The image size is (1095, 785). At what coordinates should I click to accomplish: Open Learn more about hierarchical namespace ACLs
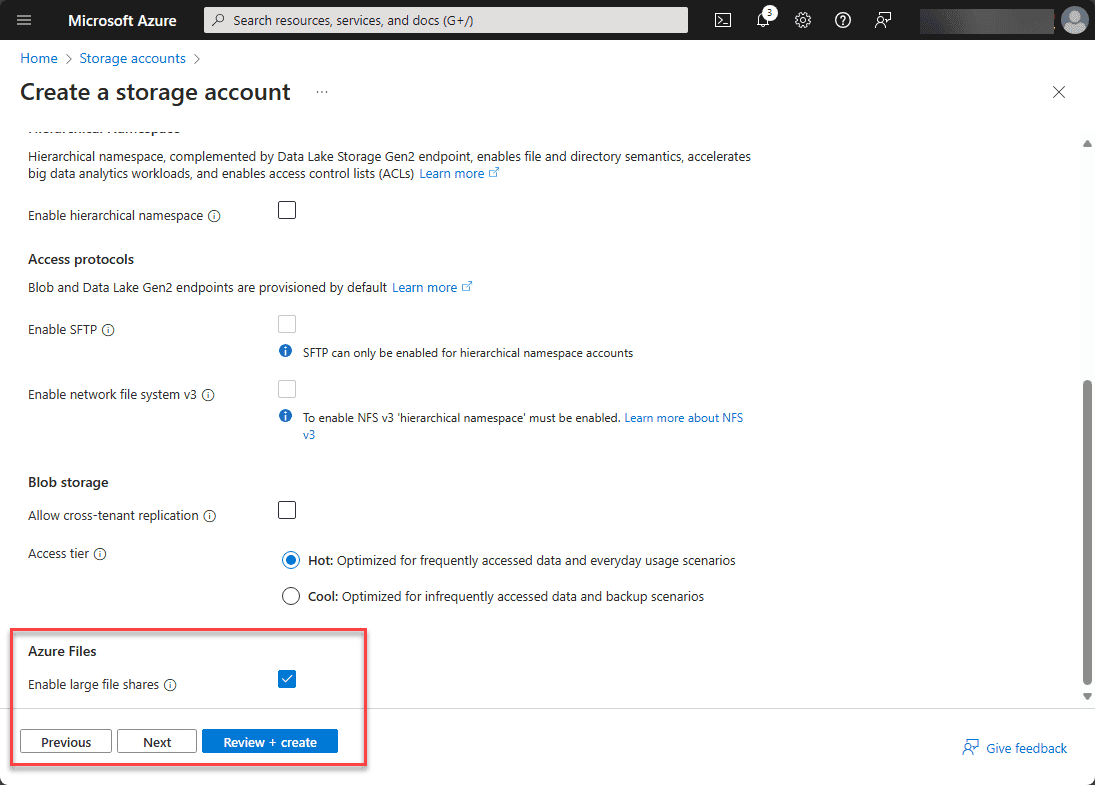click(x=452, y=174)
